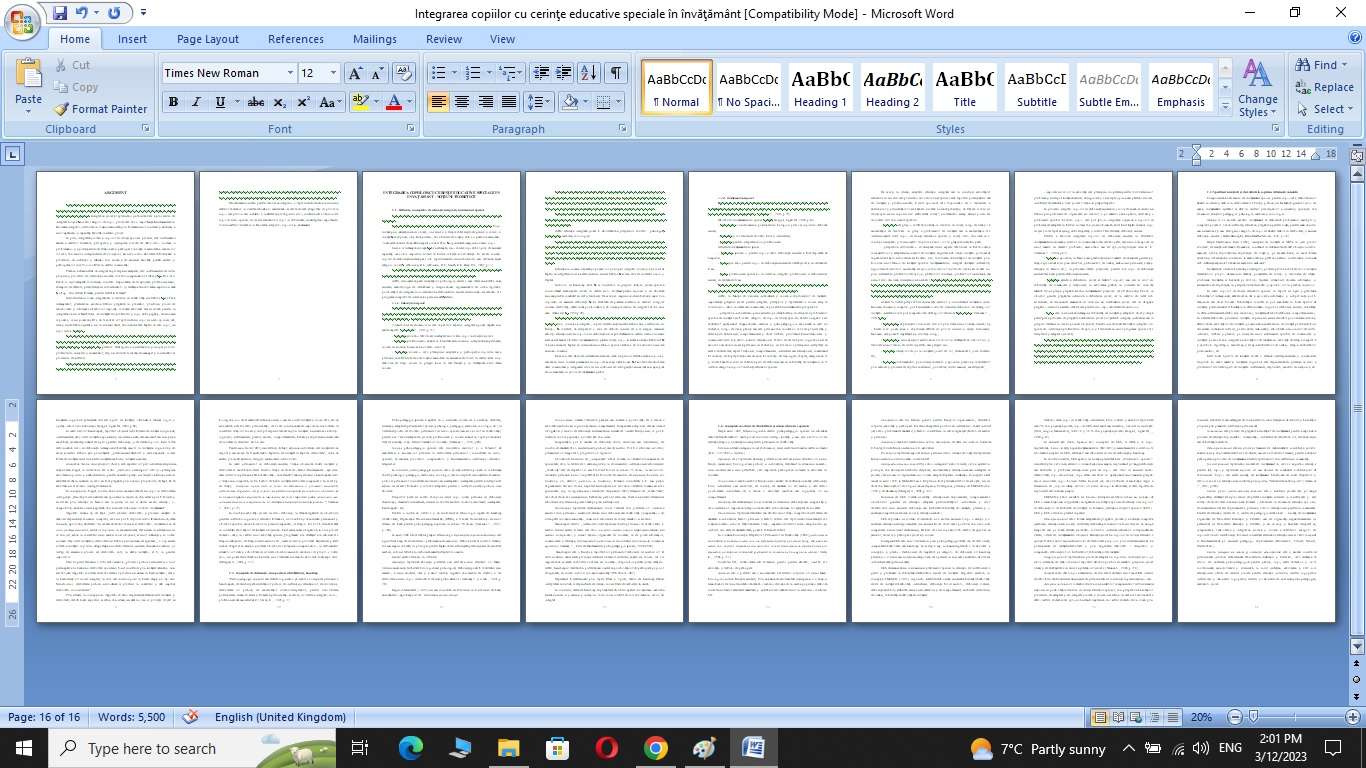Switch to Full Screen Reading view
Screen dimensions: 1366x768
coord(1119,717)
